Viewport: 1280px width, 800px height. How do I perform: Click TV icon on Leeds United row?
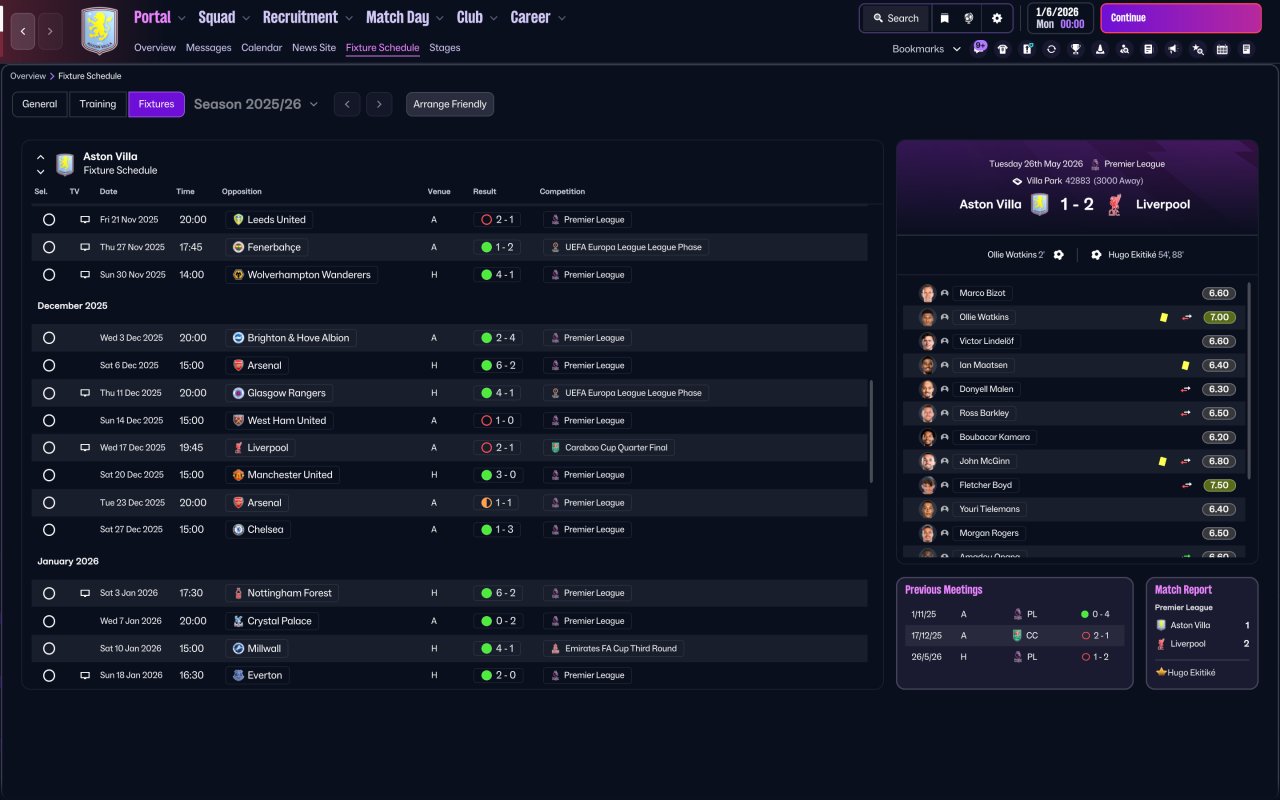click(85, 220)
